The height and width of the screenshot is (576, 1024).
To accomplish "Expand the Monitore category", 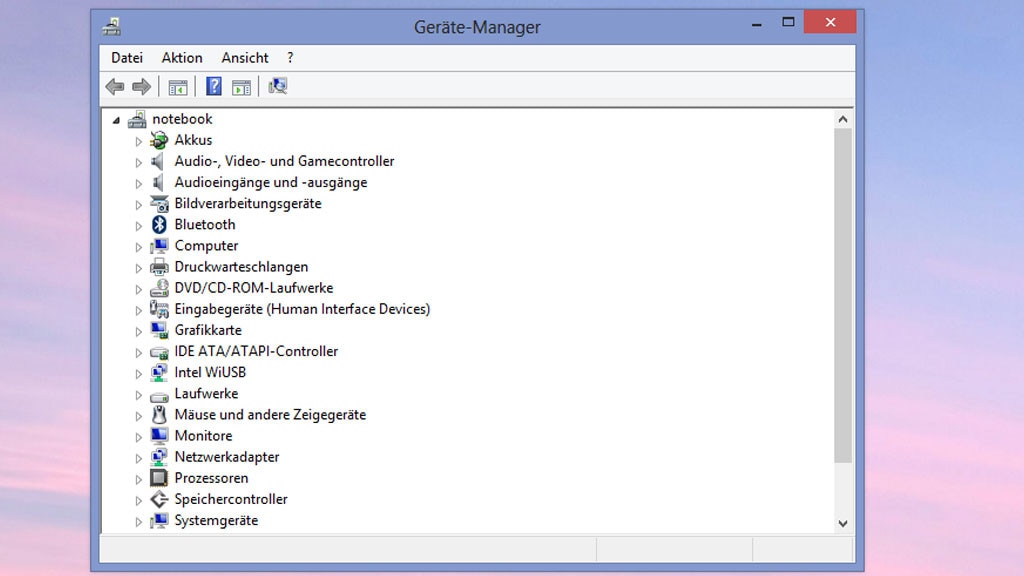I will (140, 436).
